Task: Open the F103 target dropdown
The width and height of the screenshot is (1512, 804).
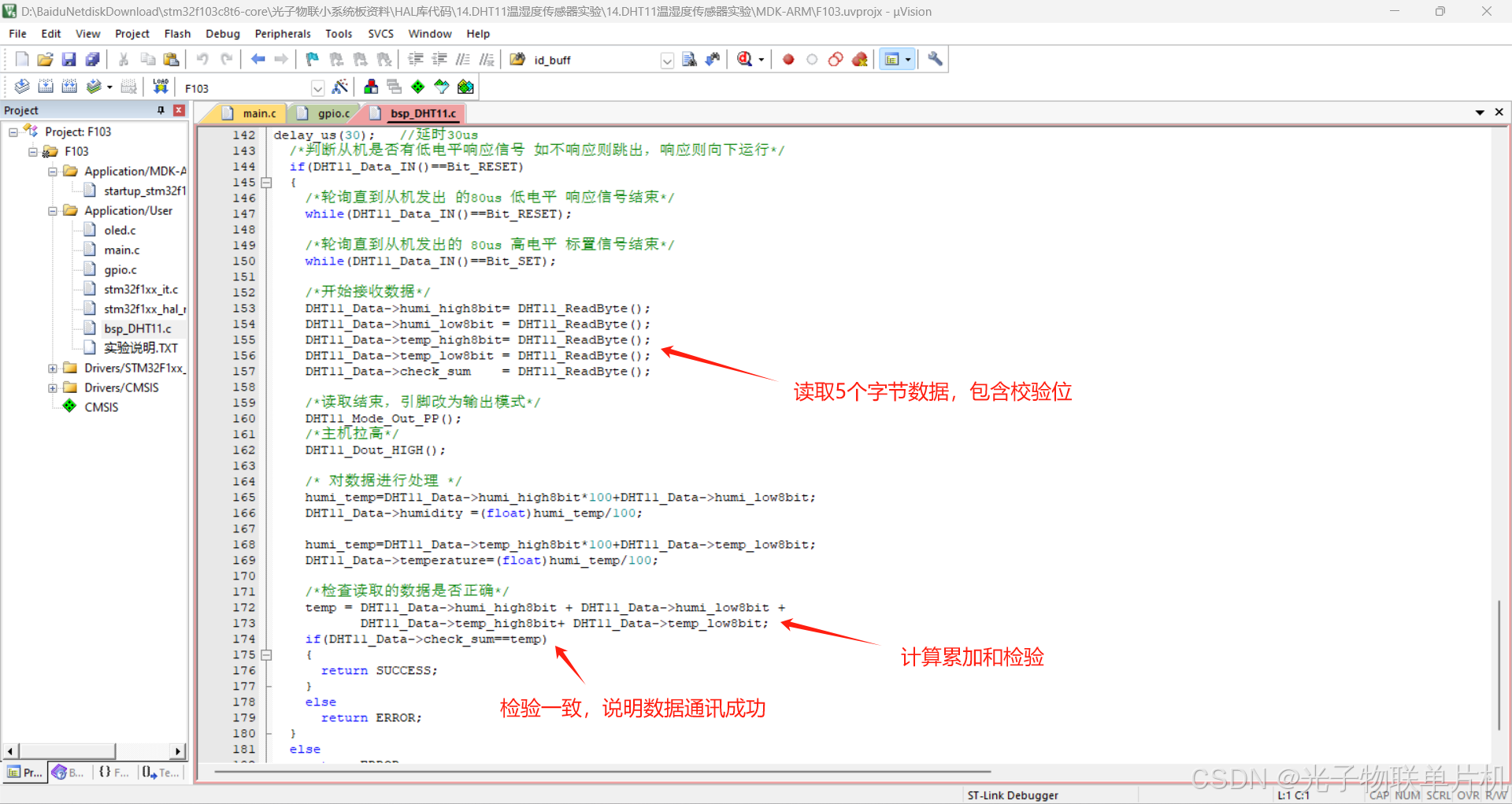Action: (x=317, y=88)
